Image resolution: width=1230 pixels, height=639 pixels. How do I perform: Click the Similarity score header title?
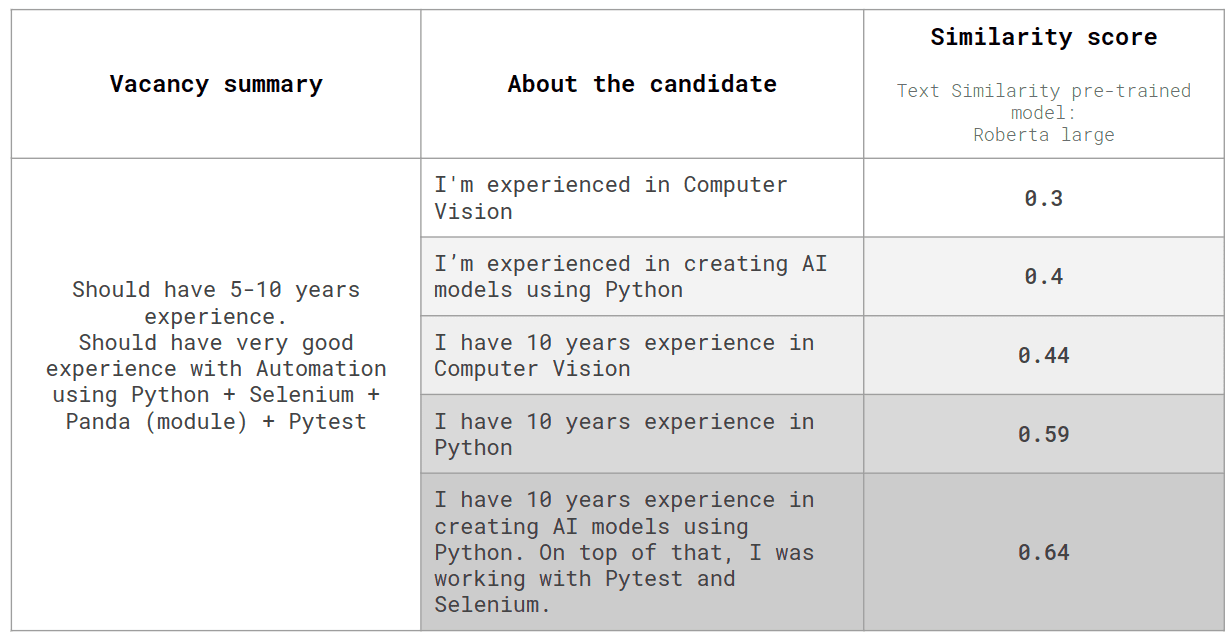click(1043, 38)
